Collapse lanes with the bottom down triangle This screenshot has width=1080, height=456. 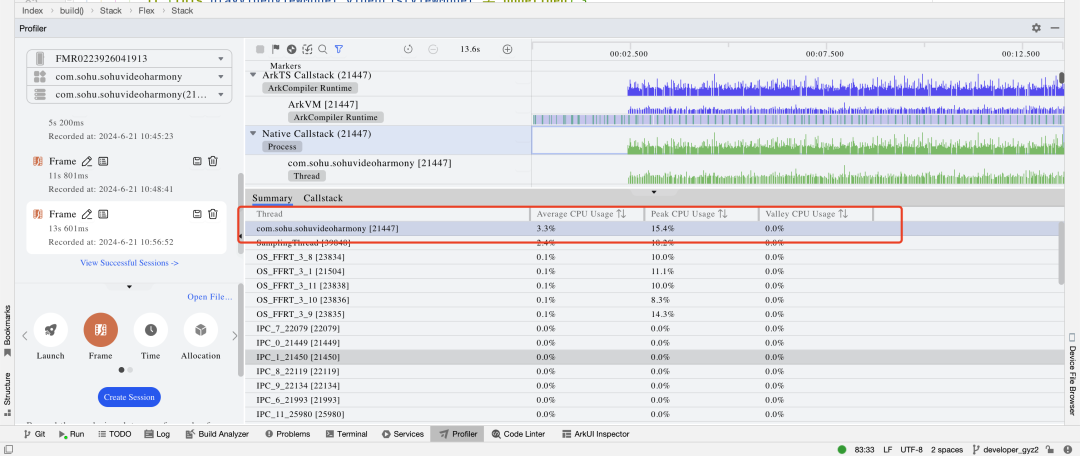[x=654, y=191]
